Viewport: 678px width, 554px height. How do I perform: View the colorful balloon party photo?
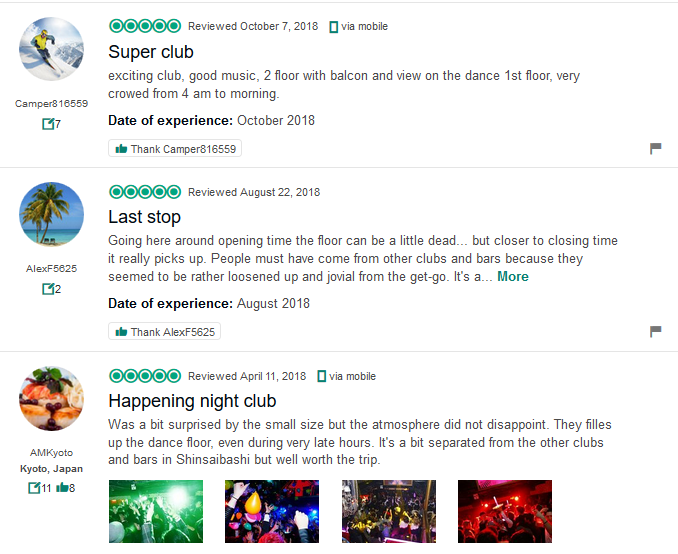click(272, 511)
